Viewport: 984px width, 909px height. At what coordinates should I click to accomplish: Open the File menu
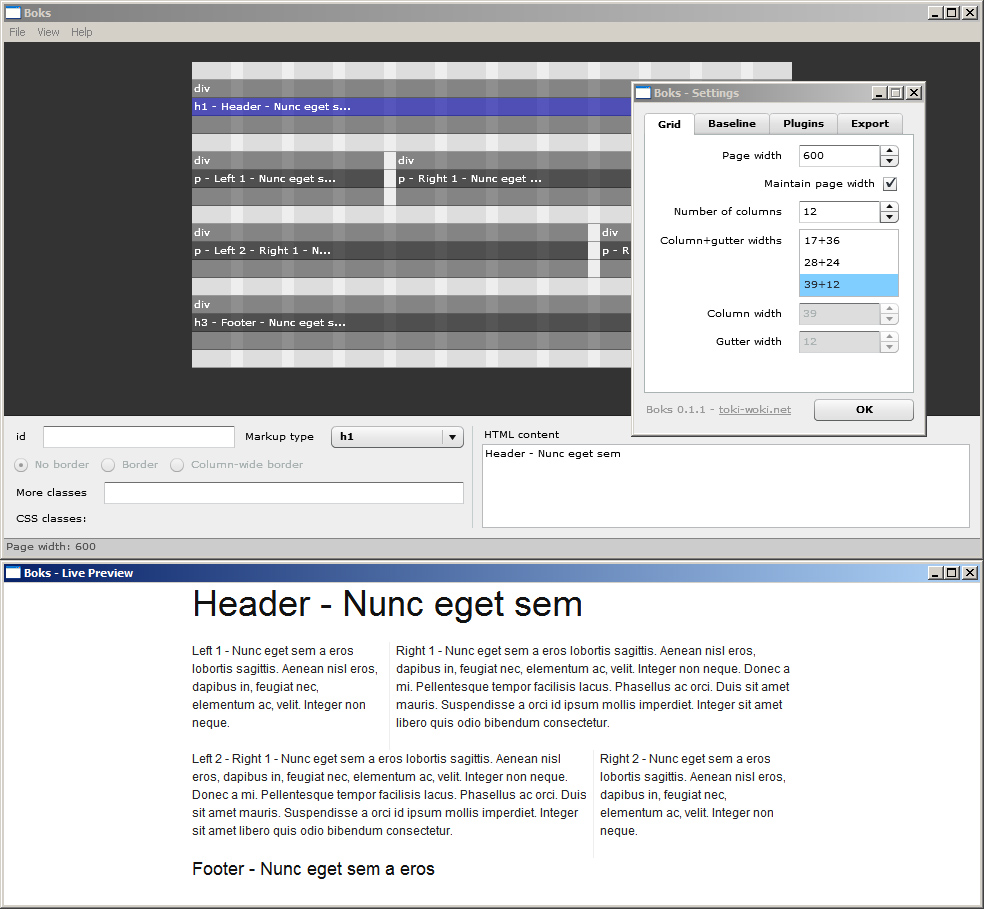click(x=17, y=32)
